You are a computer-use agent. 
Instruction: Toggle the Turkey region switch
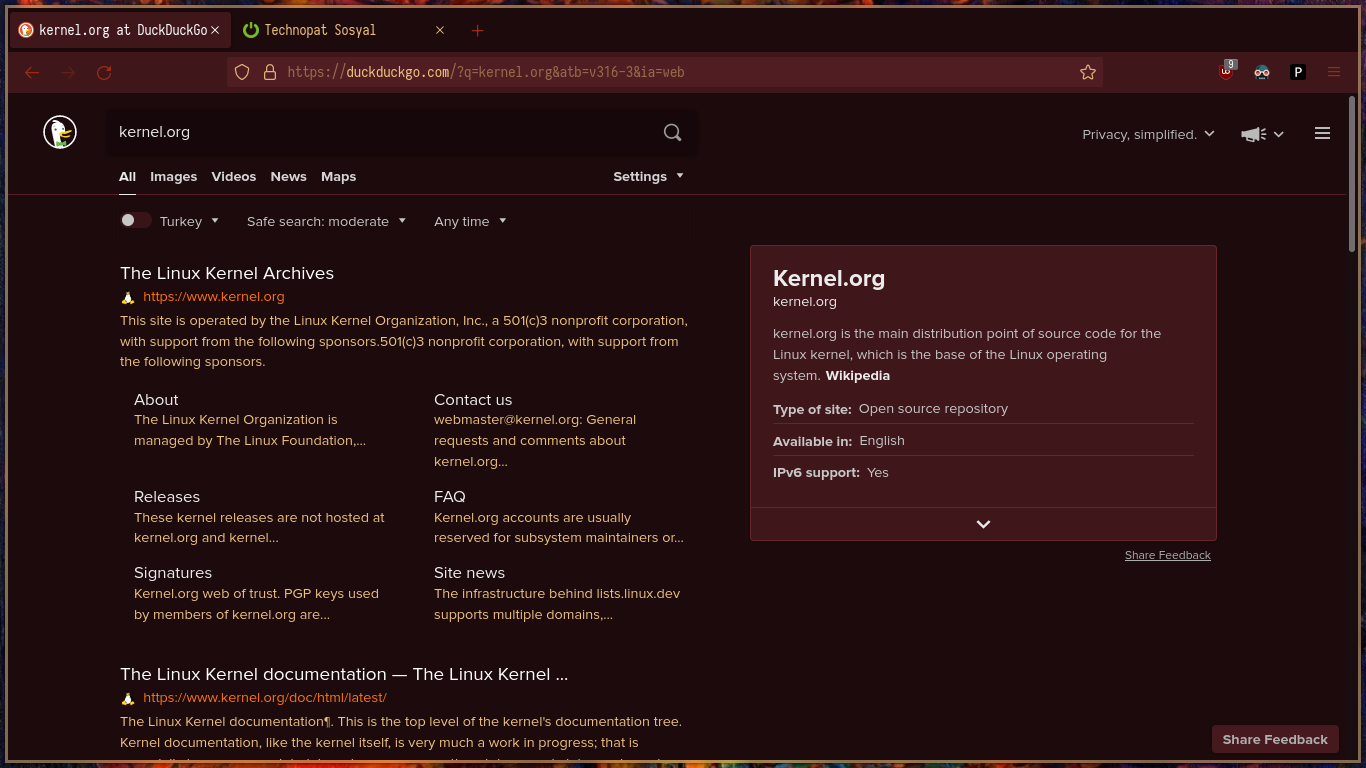135,221
